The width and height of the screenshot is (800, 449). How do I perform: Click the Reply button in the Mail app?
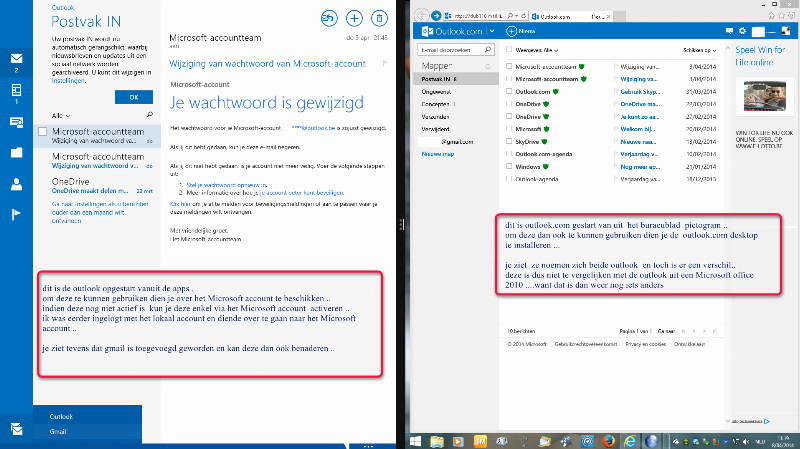329,19
